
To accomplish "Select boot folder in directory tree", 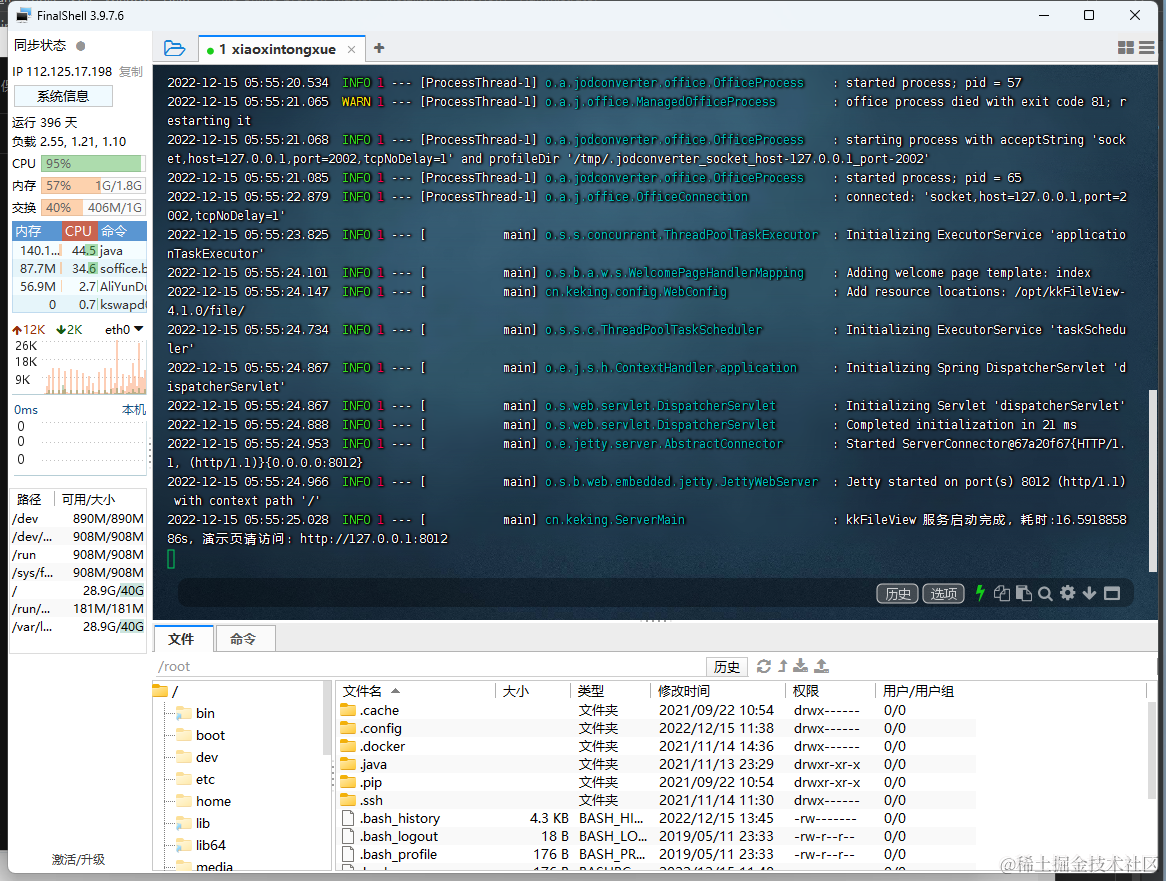I will point(201,735).
